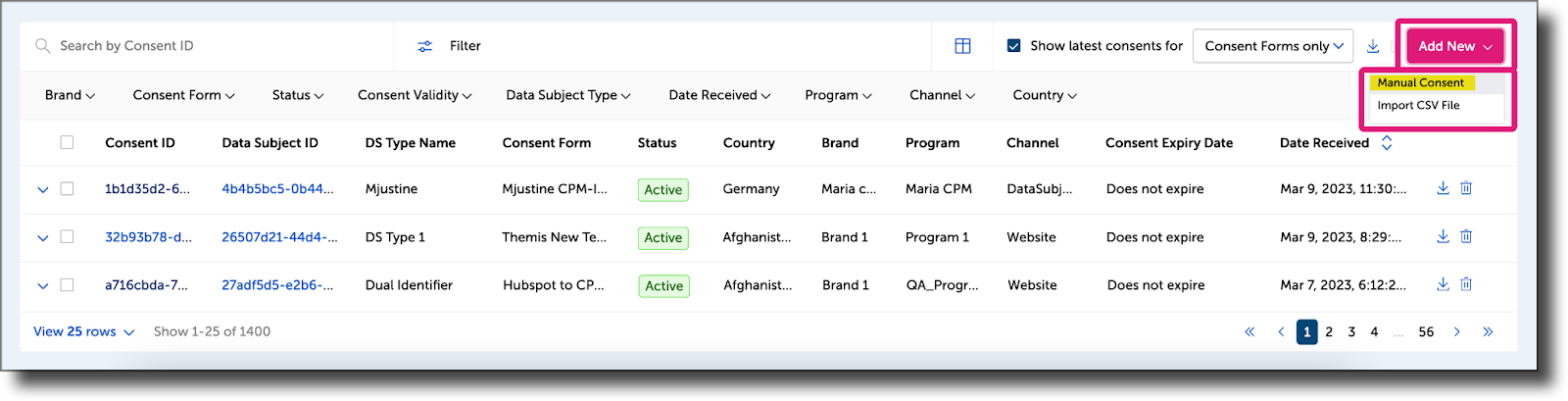The width and height of the screenshot is (1568, 401).
Task: Expand the 32b93b78 consent row
Action: click(x=42, y=237)
